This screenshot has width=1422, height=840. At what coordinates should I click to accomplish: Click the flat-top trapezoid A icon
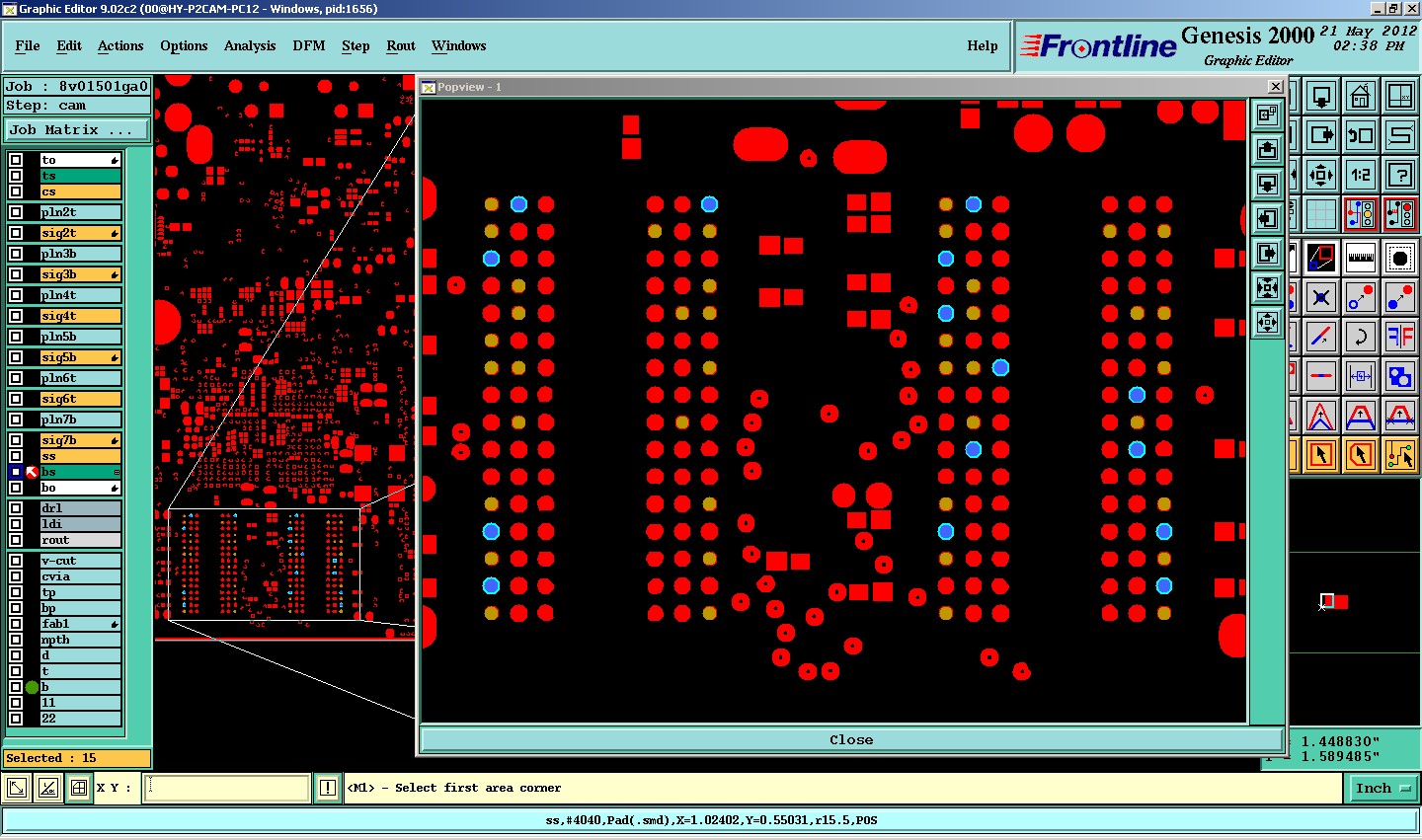point(1361,416)
